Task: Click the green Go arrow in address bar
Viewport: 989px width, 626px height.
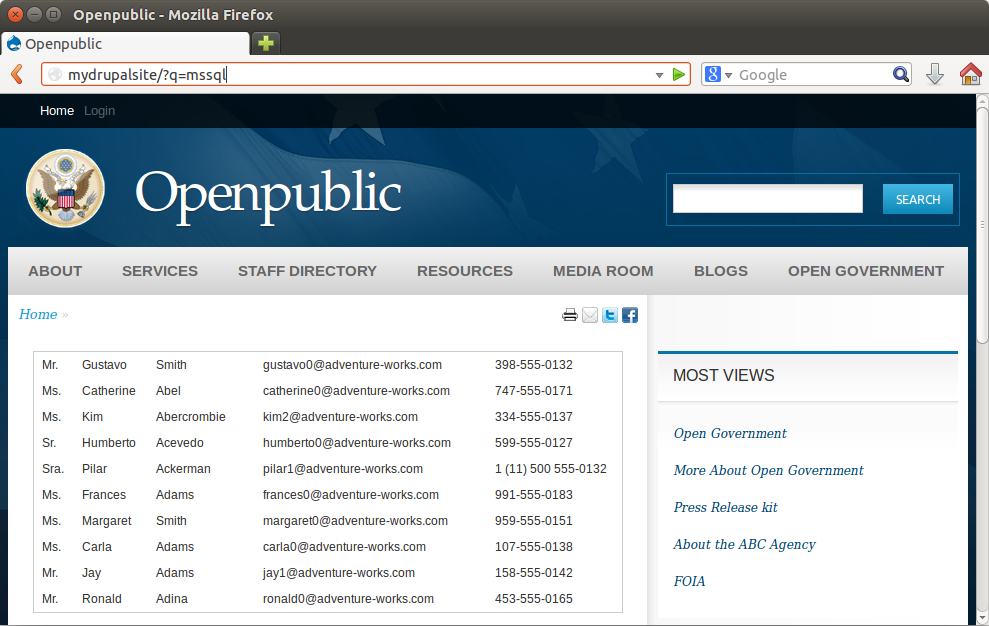Action: tap(679, 74)
